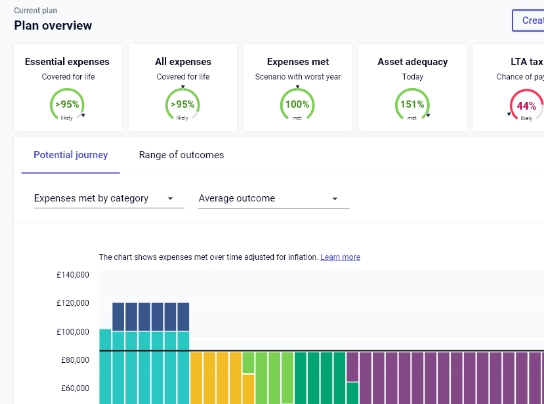Viewport: 544px width, 404px height.
Task: Switch to the Potential journey tab
Action: 70,155
